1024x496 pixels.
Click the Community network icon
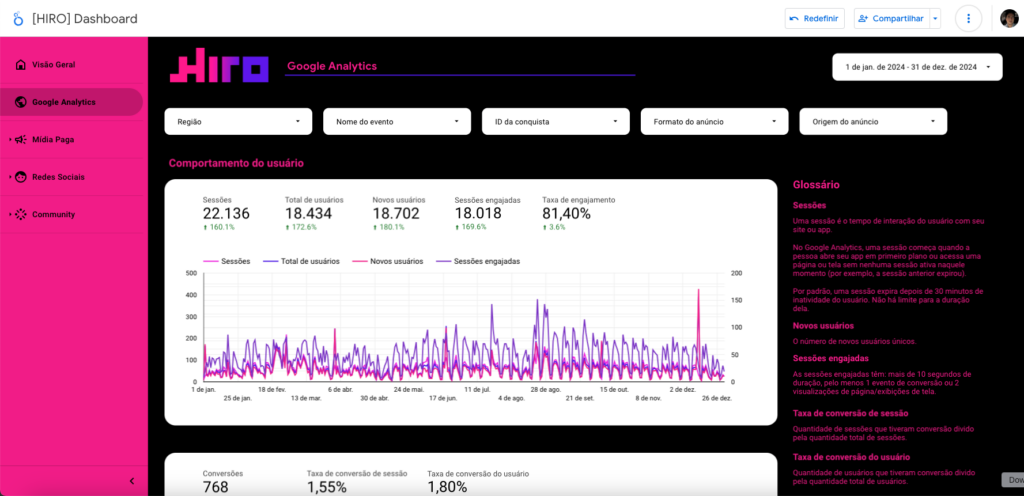(20, 214)
